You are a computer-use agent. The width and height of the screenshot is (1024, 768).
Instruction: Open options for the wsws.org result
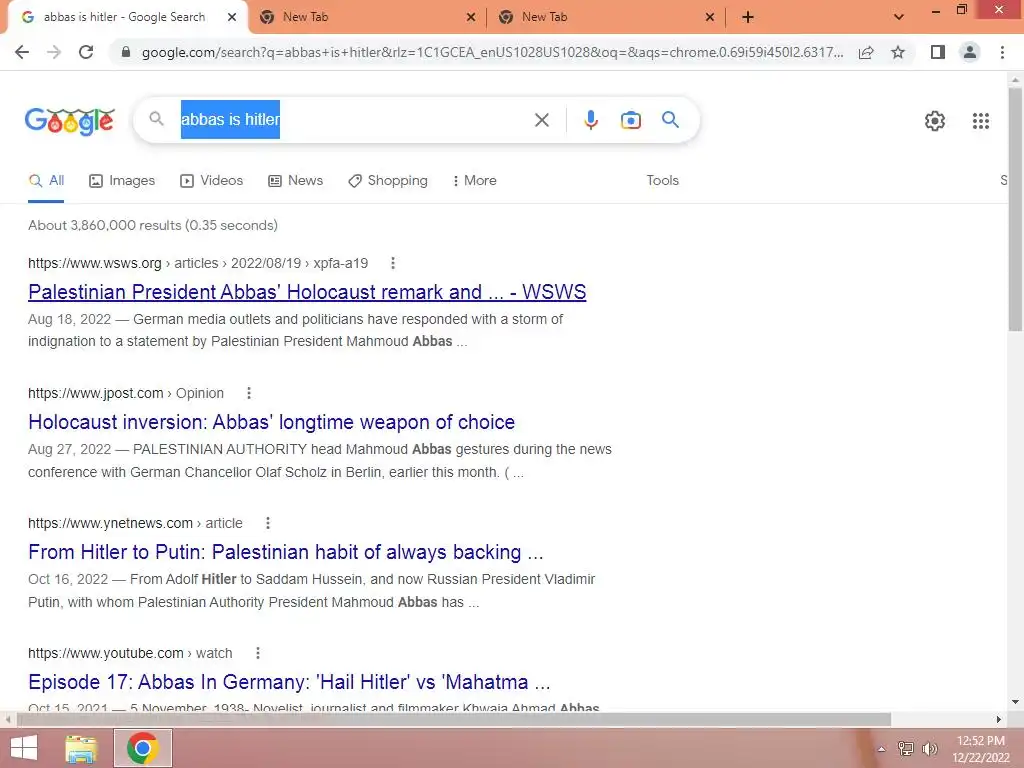392,263
